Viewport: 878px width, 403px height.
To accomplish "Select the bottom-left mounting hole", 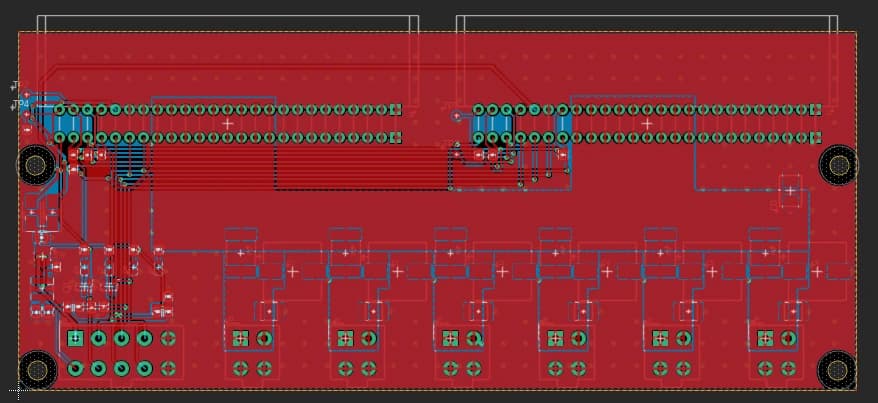I will tap(38, 370).
